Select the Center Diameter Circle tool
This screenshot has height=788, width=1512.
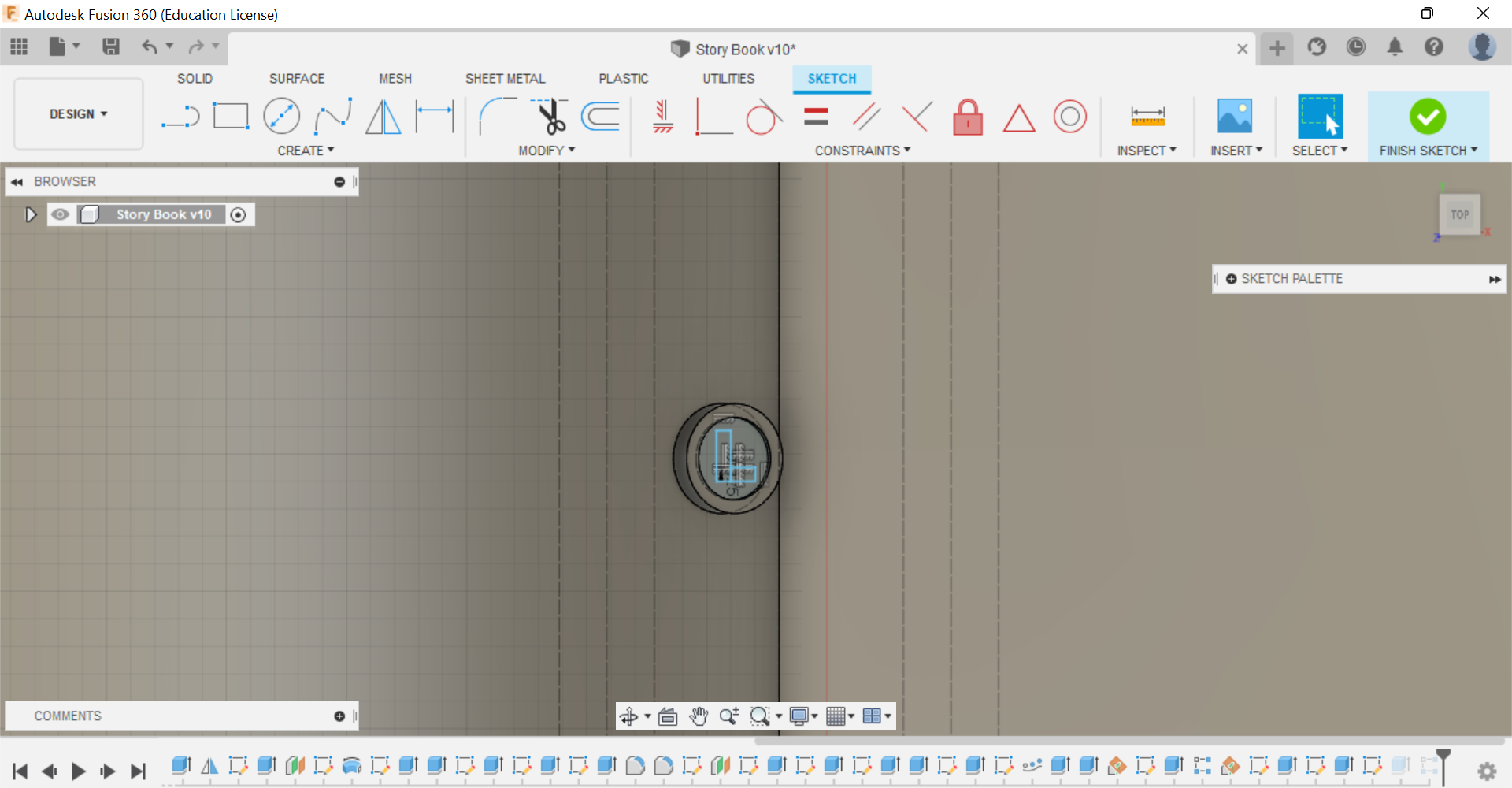coord(281,117)
